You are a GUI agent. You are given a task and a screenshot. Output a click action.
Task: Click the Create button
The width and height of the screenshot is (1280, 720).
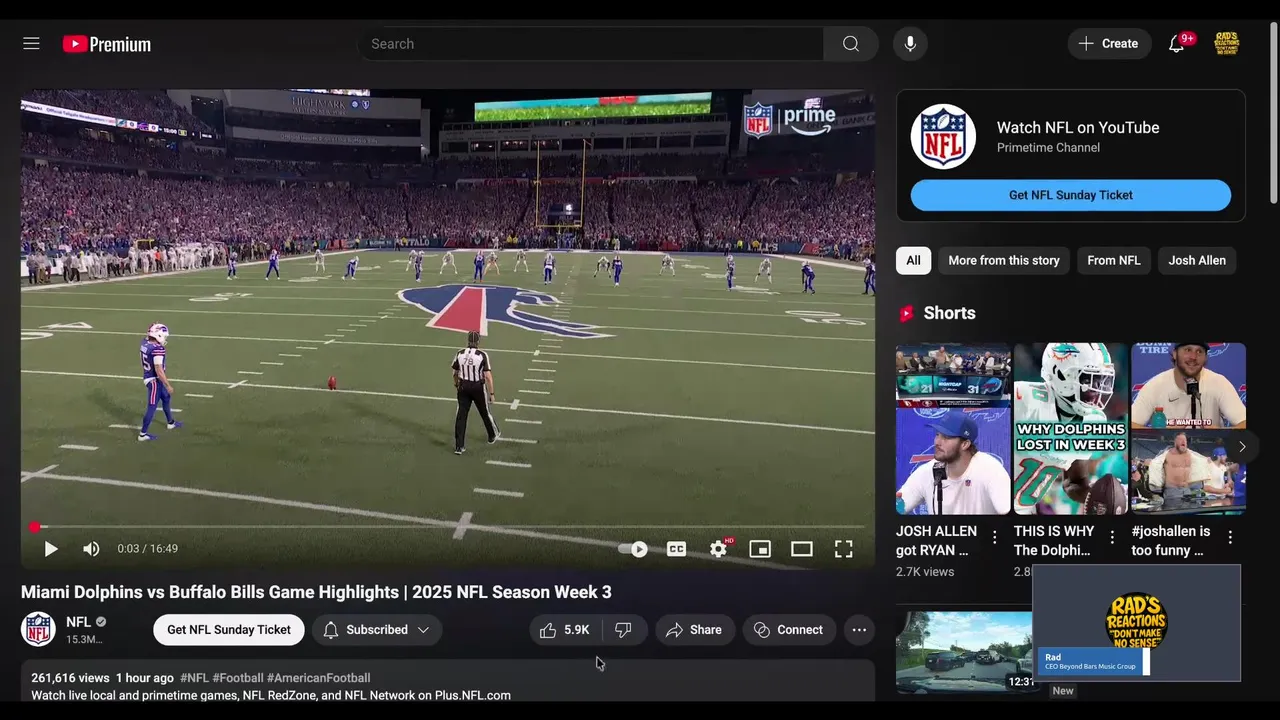click(1109, 44)
